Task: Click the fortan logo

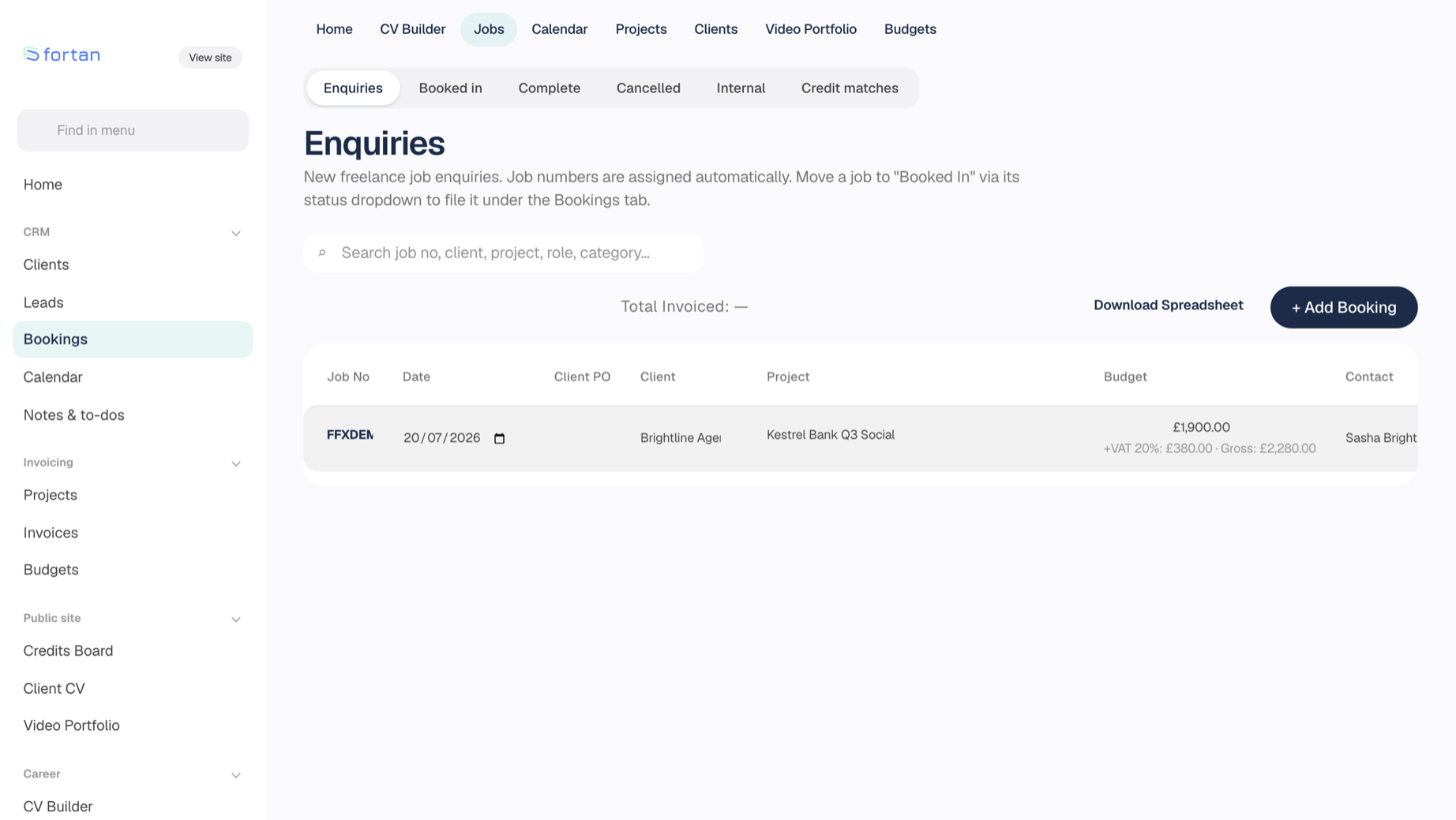Action: [62, 54]
